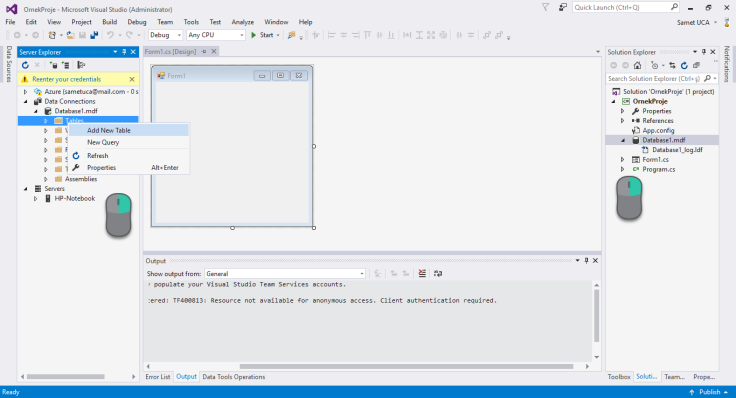736x398 pixels.
Task: Refresh the Server Explorer tree
Action: click(25, 65)
